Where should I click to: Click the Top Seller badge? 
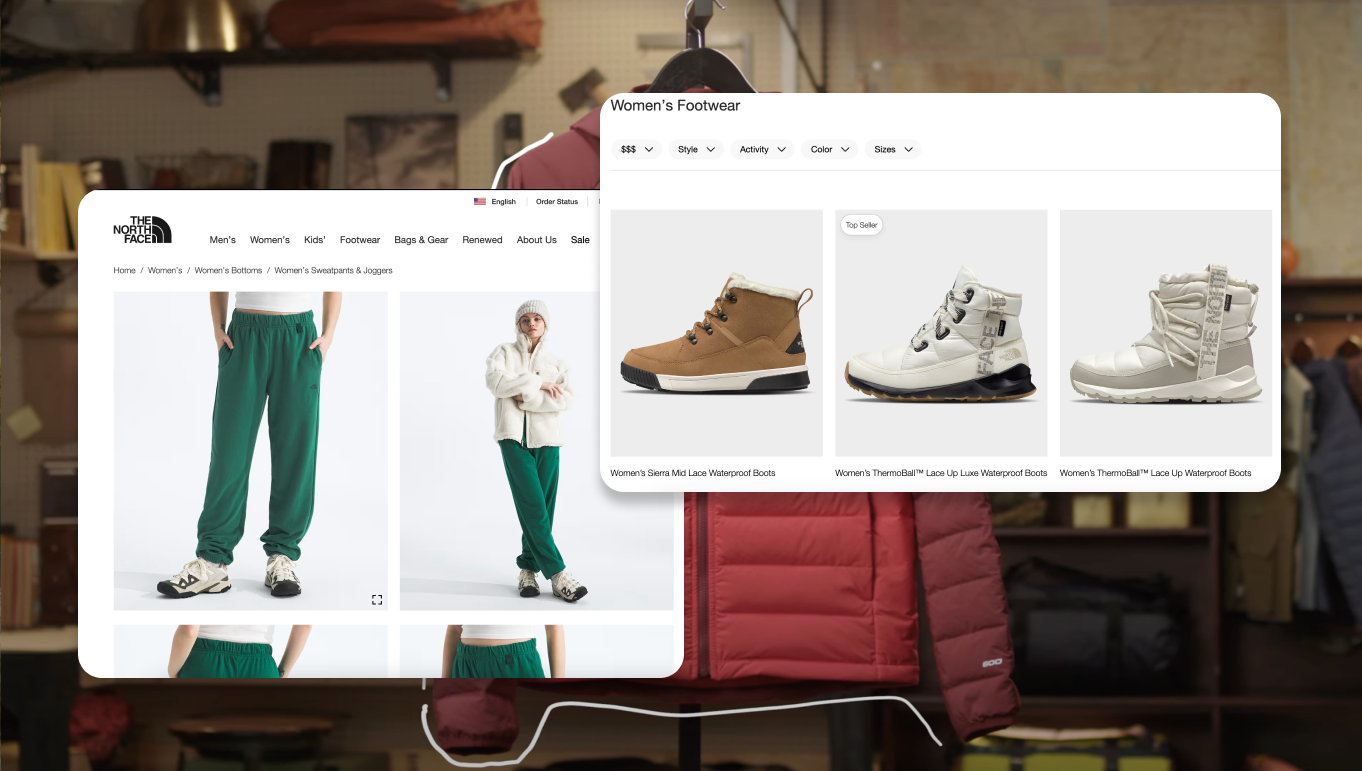(x=861, y=225)
